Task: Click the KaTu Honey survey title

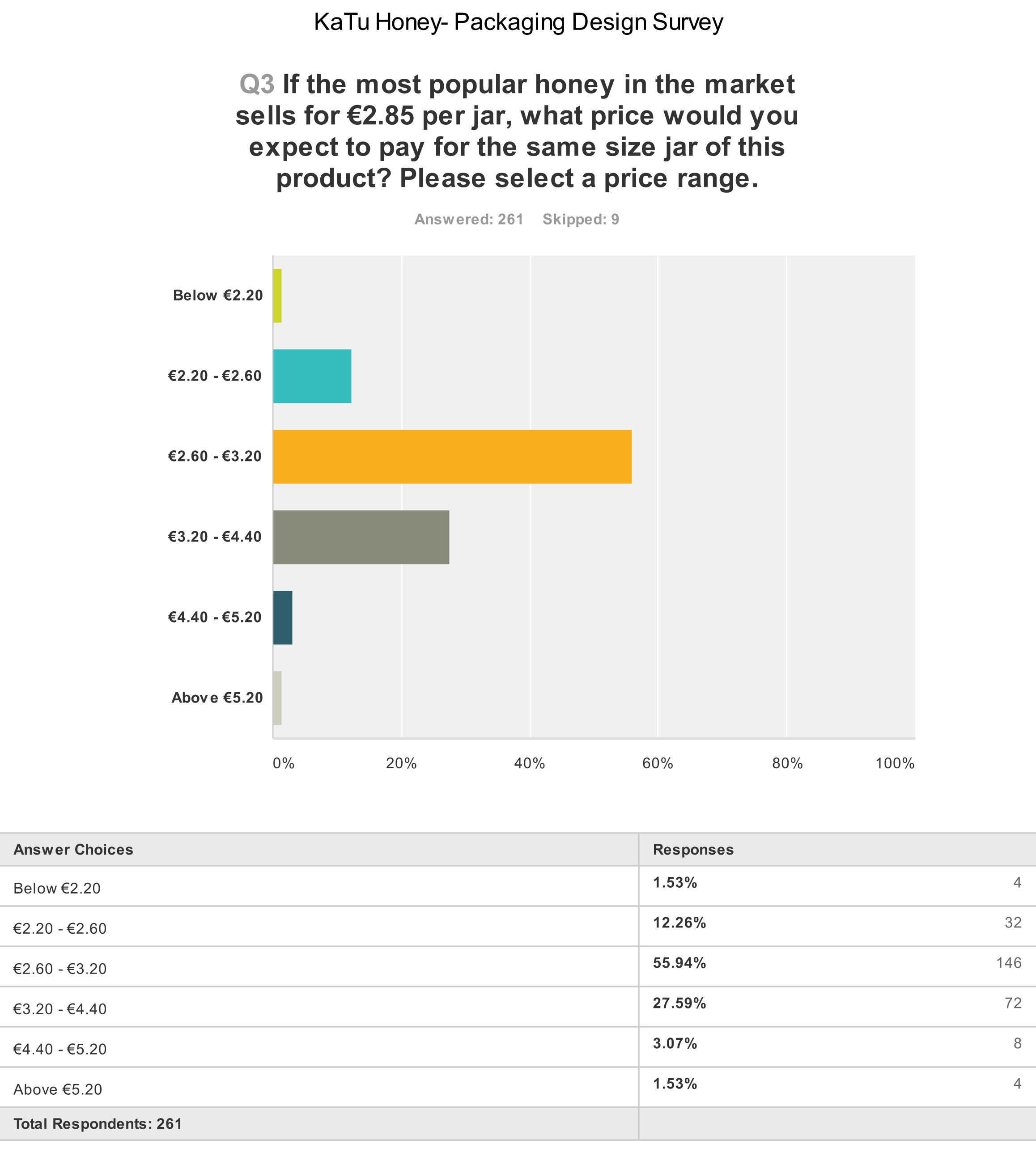Action: (518, 23)
